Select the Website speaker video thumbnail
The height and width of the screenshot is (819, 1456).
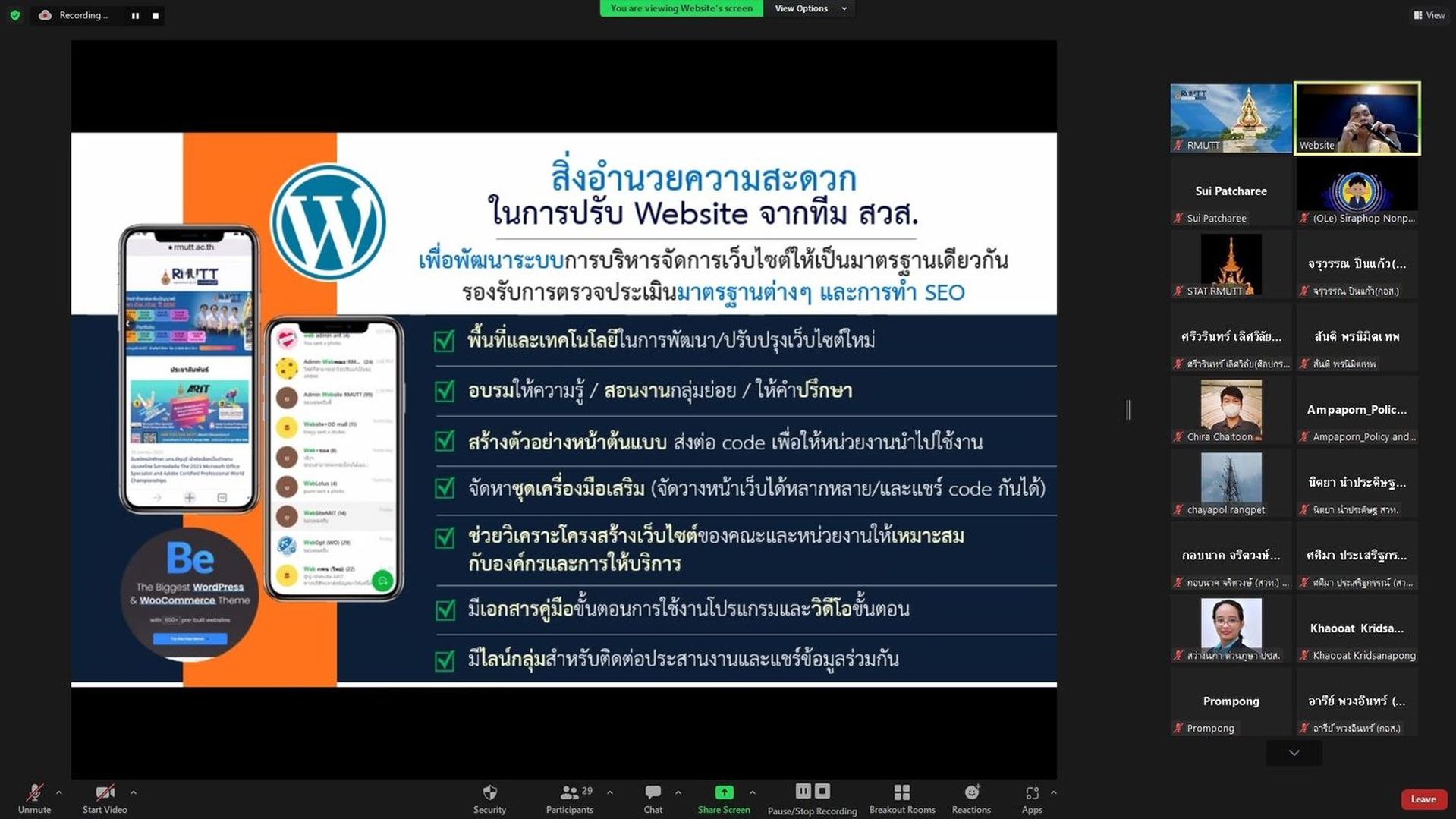(x=1357, y=118)
